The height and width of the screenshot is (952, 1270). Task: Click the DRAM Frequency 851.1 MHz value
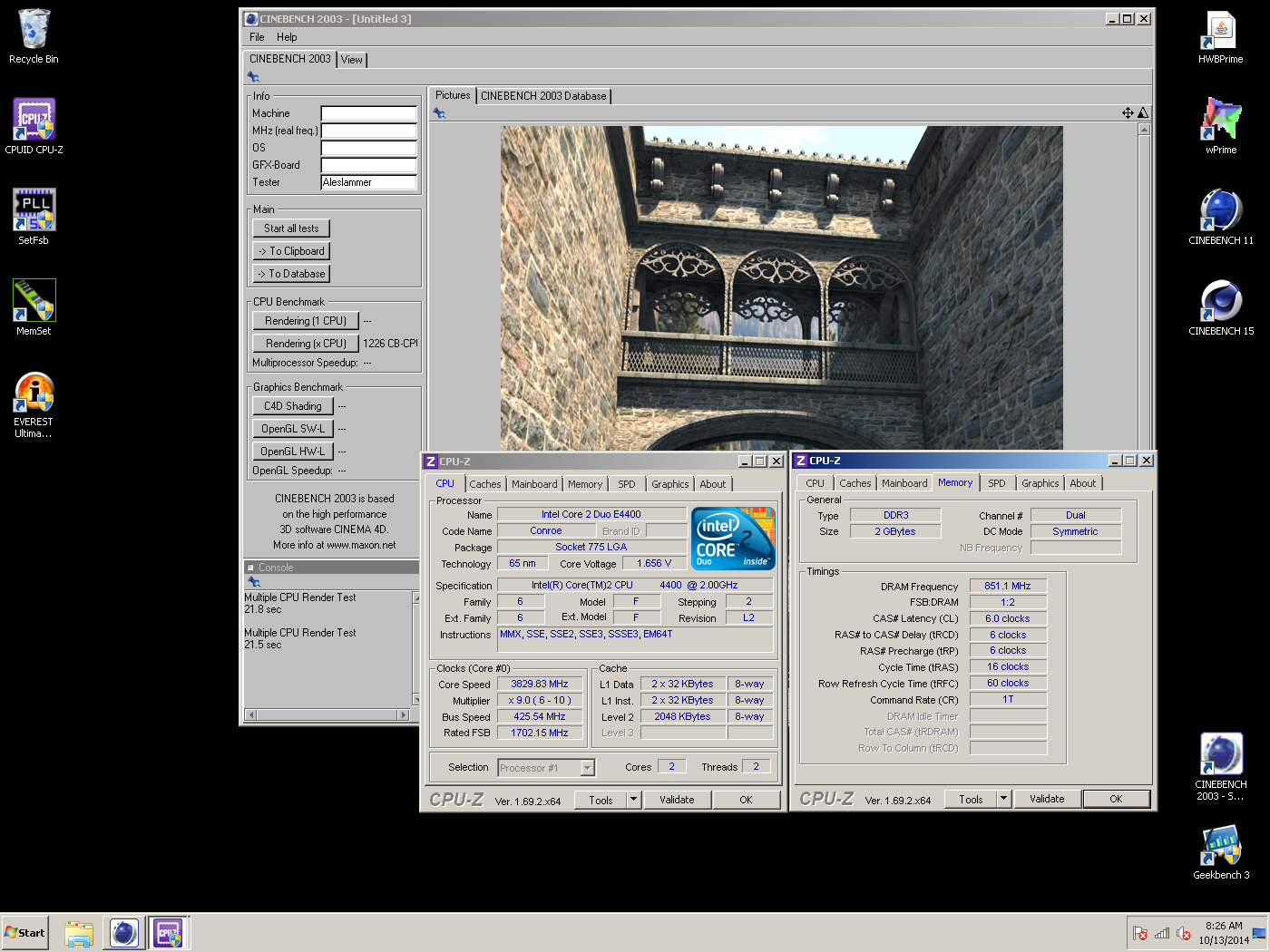(x=1008, y=586)
